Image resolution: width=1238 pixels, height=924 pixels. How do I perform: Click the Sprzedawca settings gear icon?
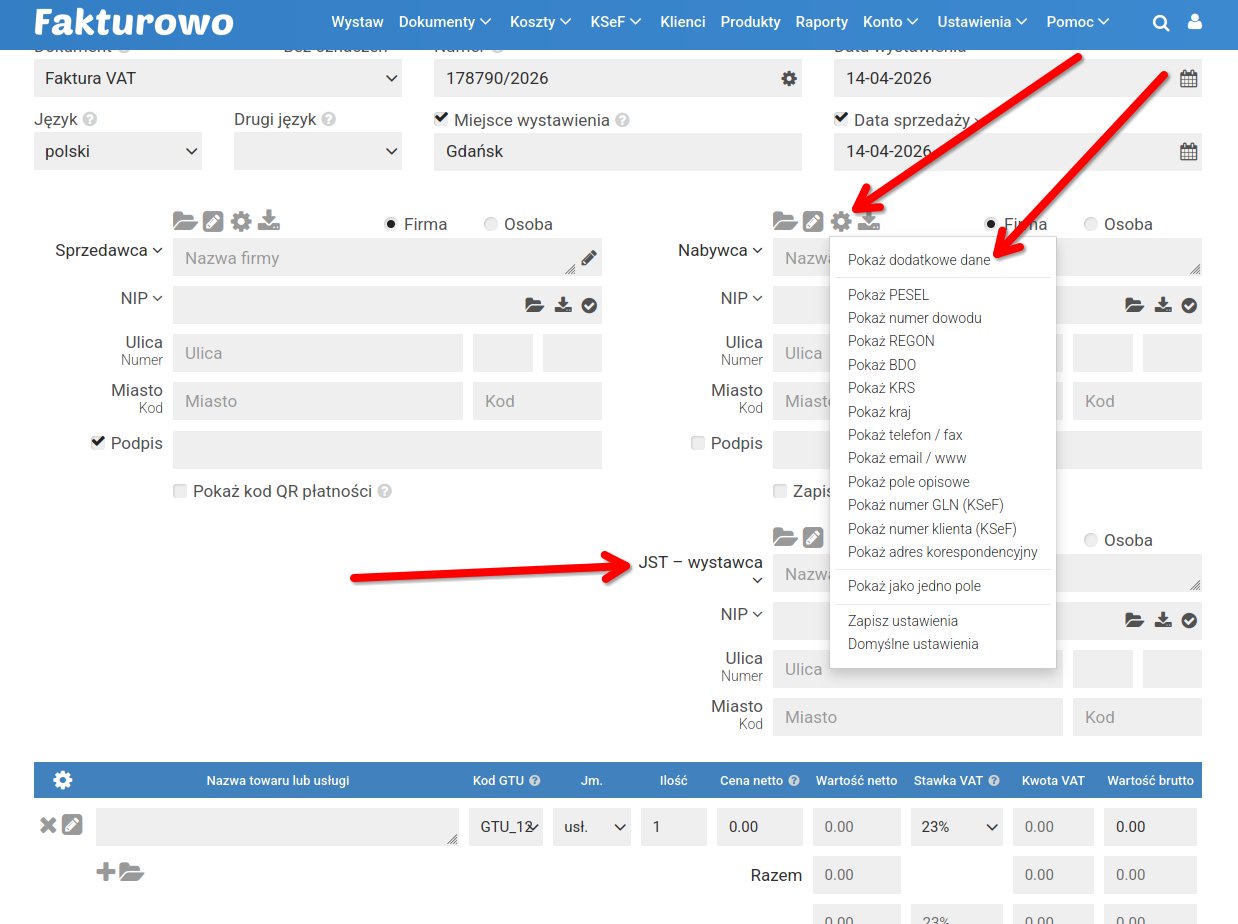point(241,221)
